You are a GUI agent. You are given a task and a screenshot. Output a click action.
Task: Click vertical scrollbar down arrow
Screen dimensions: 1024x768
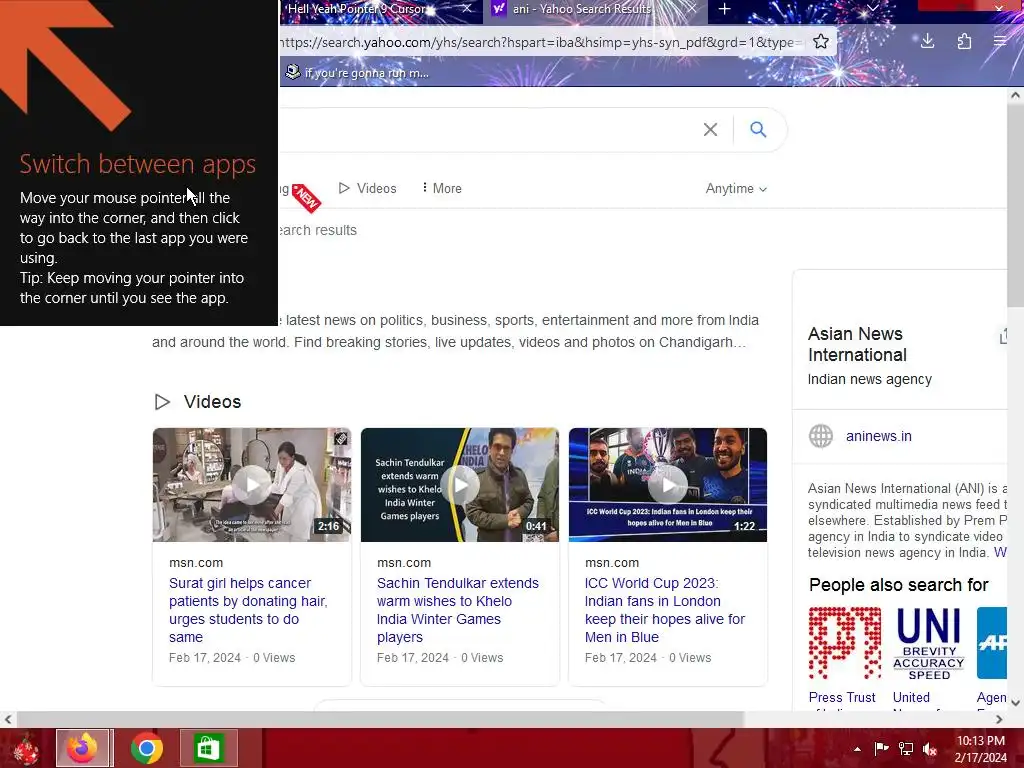click(1015, 703)
